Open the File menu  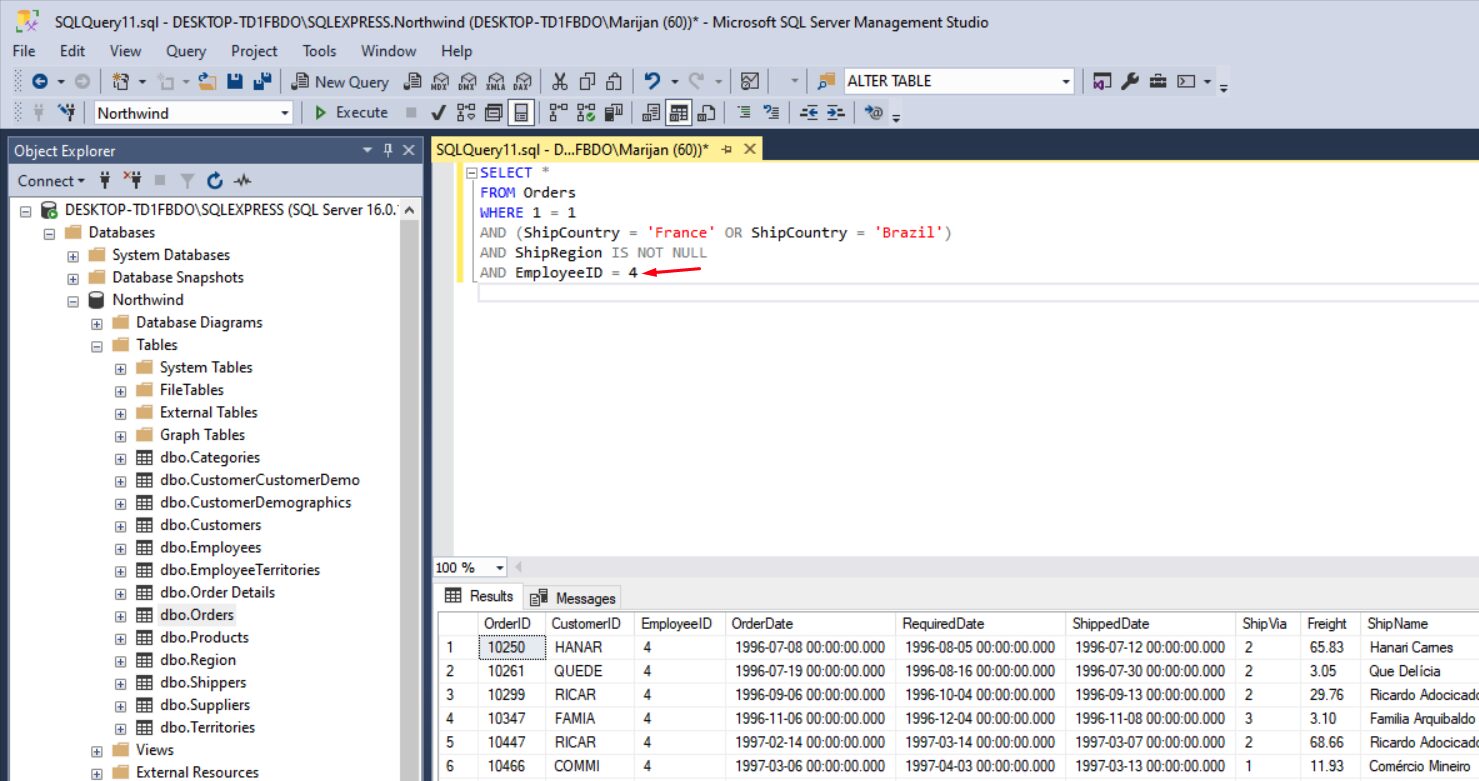pos(24,51)
